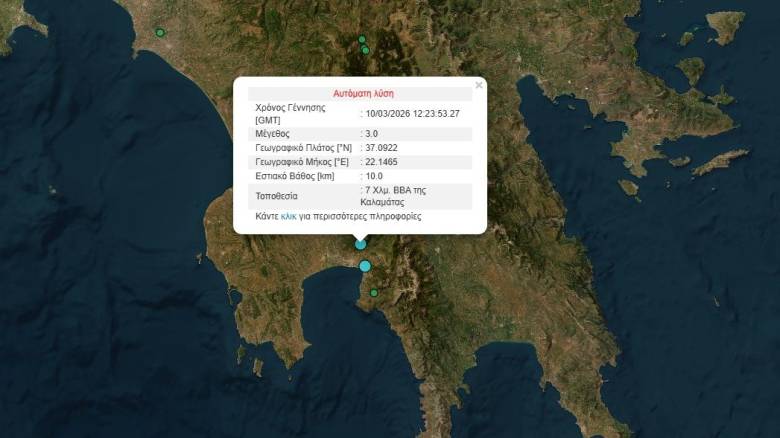This screenshot has height=438, width=780.
Task: Click the Τοποθεσία row label
Action: click(x=276, y=195)
